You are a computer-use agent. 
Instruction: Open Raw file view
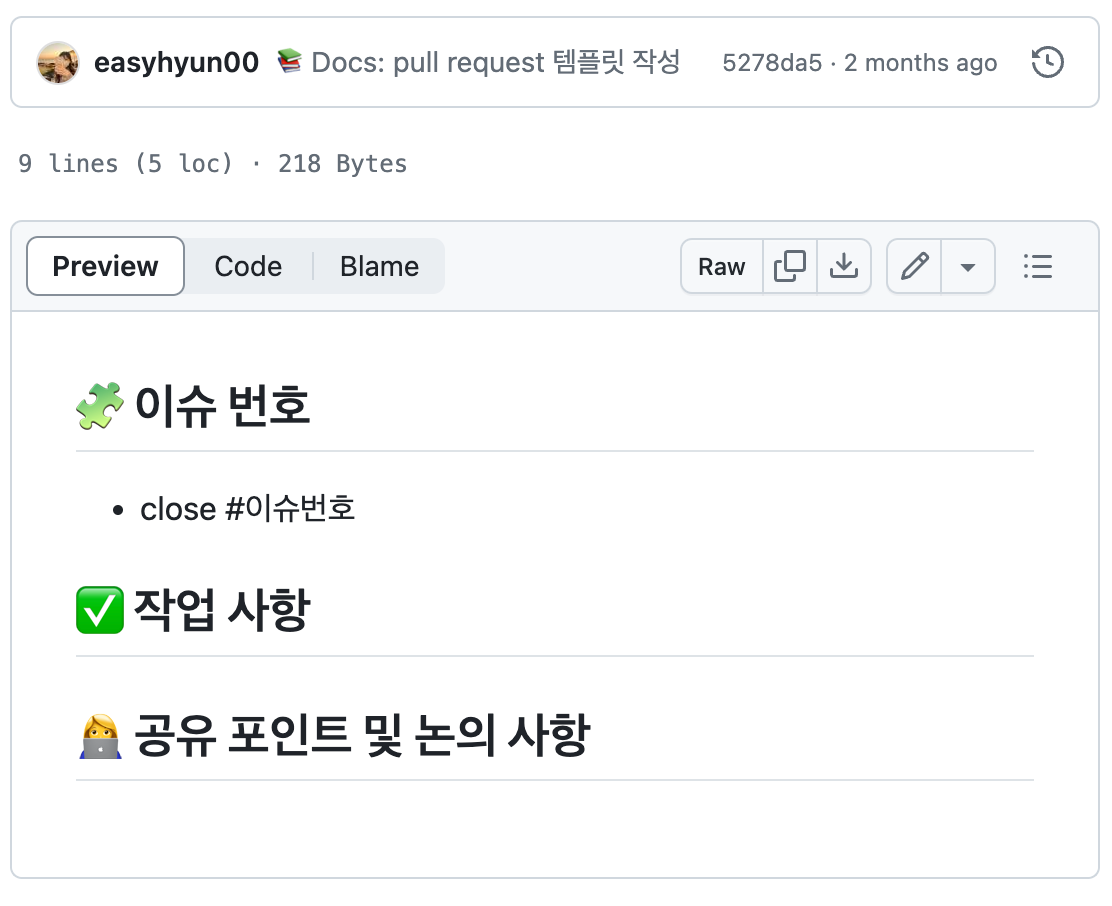point(722,267)
